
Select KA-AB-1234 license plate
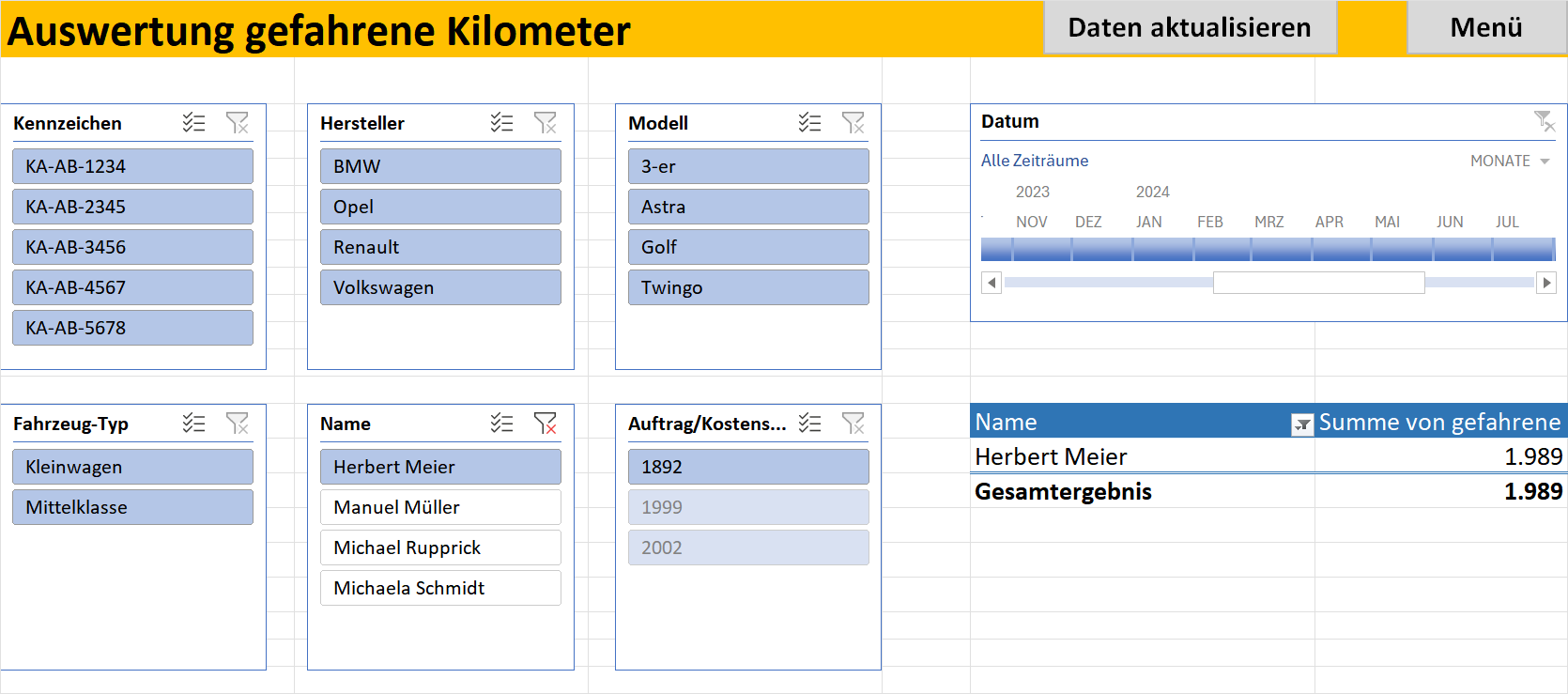(x=132, y=166)
